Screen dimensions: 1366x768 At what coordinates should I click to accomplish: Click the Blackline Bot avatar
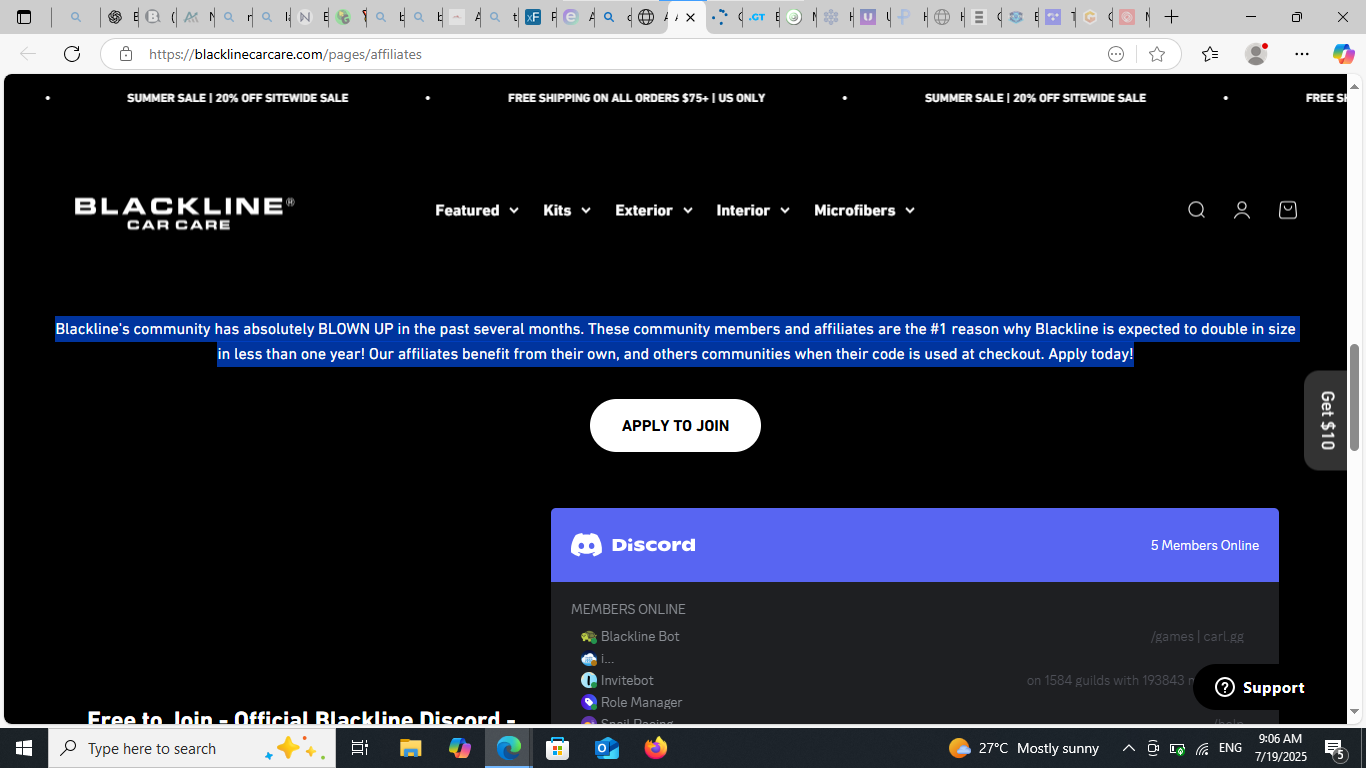(x=589, y=637)
